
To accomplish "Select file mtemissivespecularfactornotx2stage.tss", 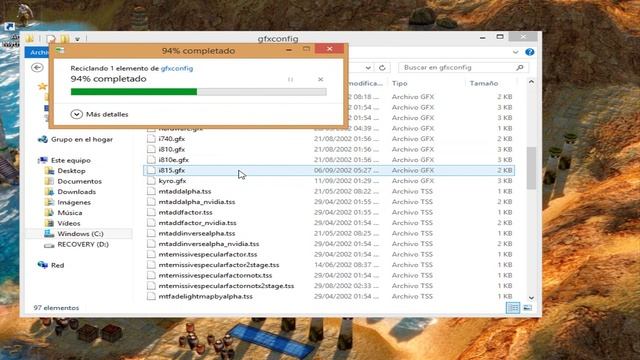I will click(226, 286).
